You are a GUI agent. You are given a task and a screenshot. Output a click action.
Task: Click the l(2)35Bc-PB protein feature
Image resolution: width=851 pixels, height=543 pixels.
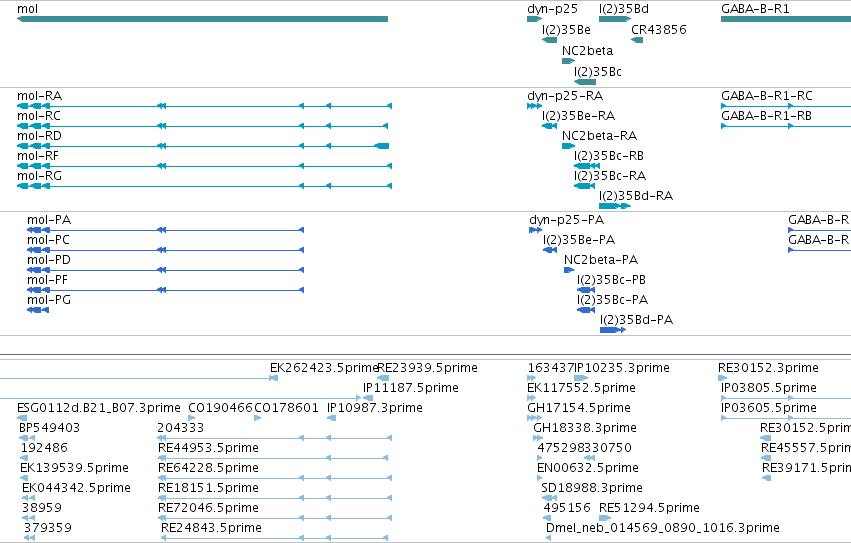[586, 291]
